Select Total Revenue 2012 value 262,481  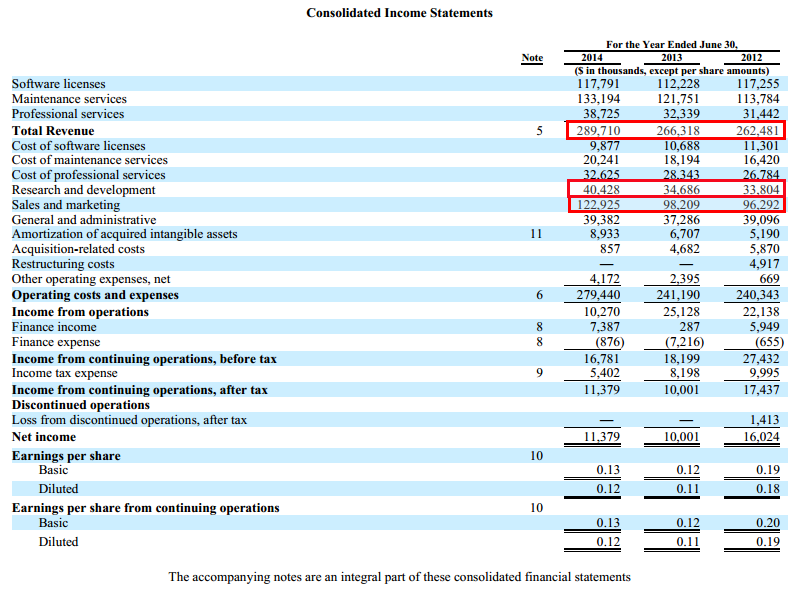point(758,131)
